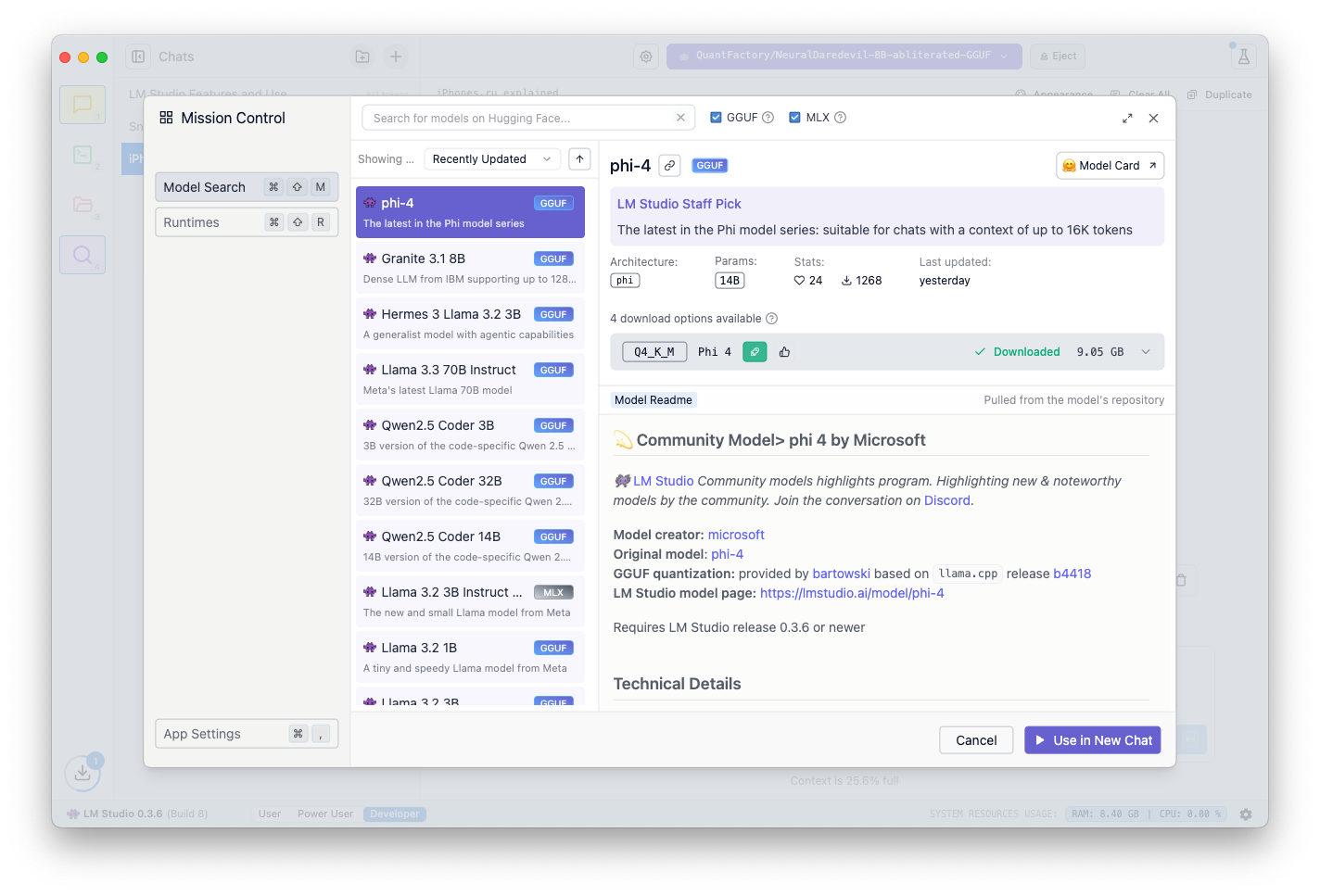Viewport: 1320px width, 896px height.
Task: Click the Eject model button
Action: pos(1058,57)
